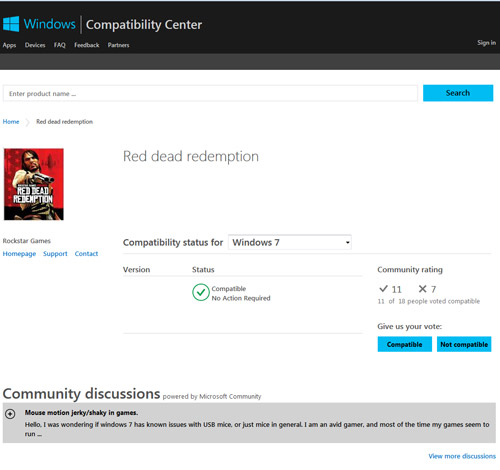Click the Compatibility Center title
The width and height of the screenshot is (500, 470).
pyautogui.click(x=144, y=25)
